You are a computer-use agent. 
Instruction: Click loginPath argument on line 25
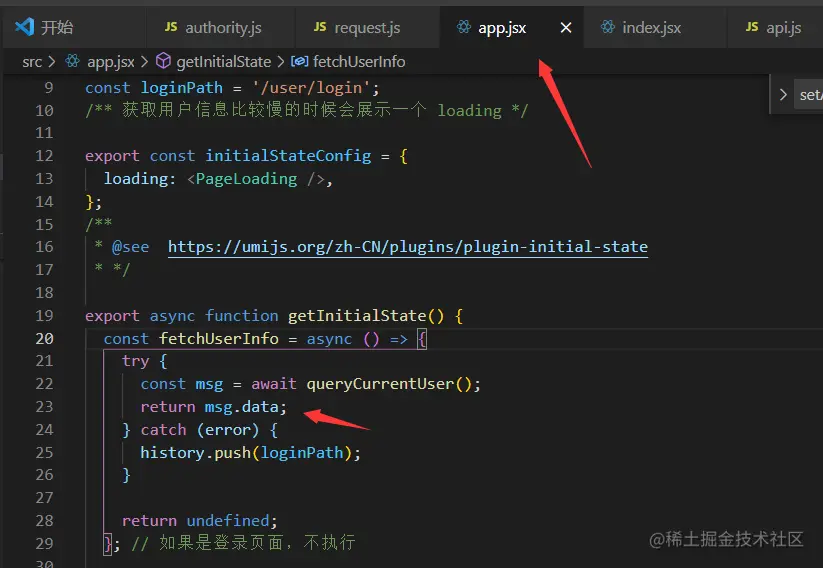(302, 453)
